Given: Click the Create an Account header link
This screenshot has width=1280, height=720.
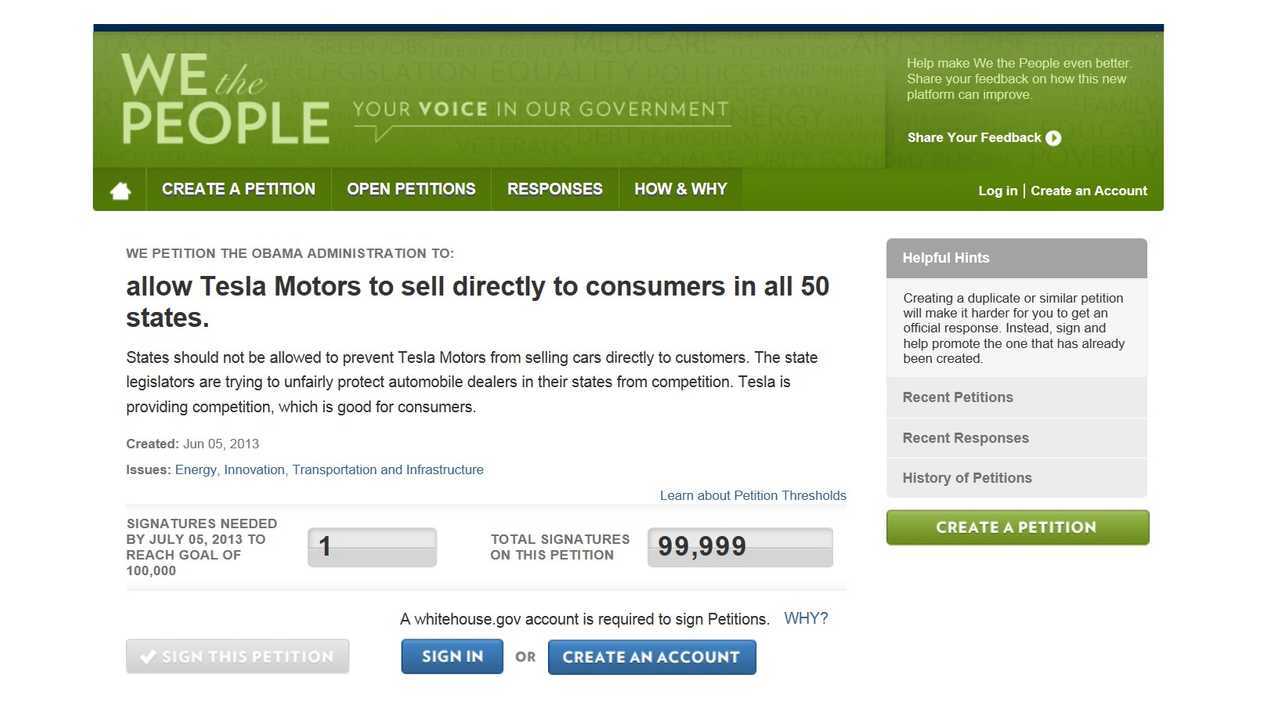Looking at the screenshot, I should click(x=1089, y=191).
